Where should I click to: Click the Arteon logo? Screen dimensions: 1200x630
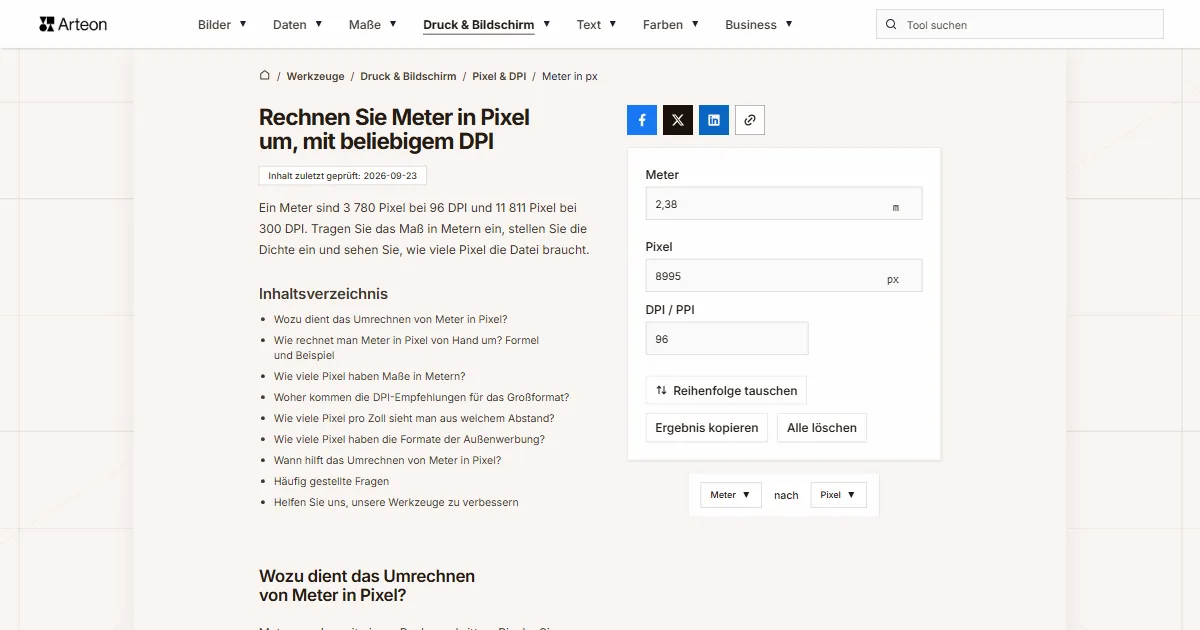tap(73, 24)
